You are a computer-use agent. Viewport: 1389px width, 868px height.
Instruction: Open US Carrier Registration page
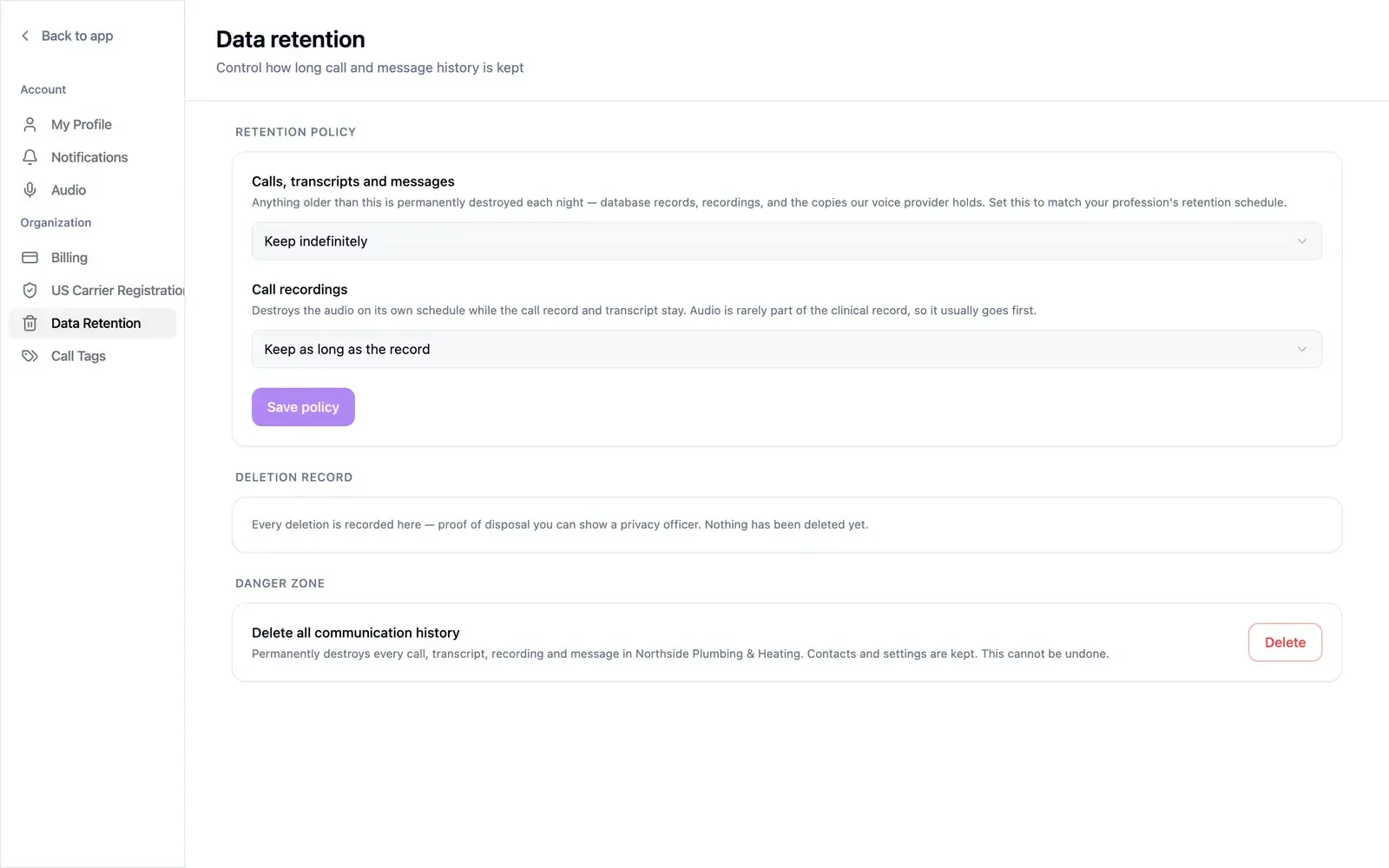pos(93,290)
